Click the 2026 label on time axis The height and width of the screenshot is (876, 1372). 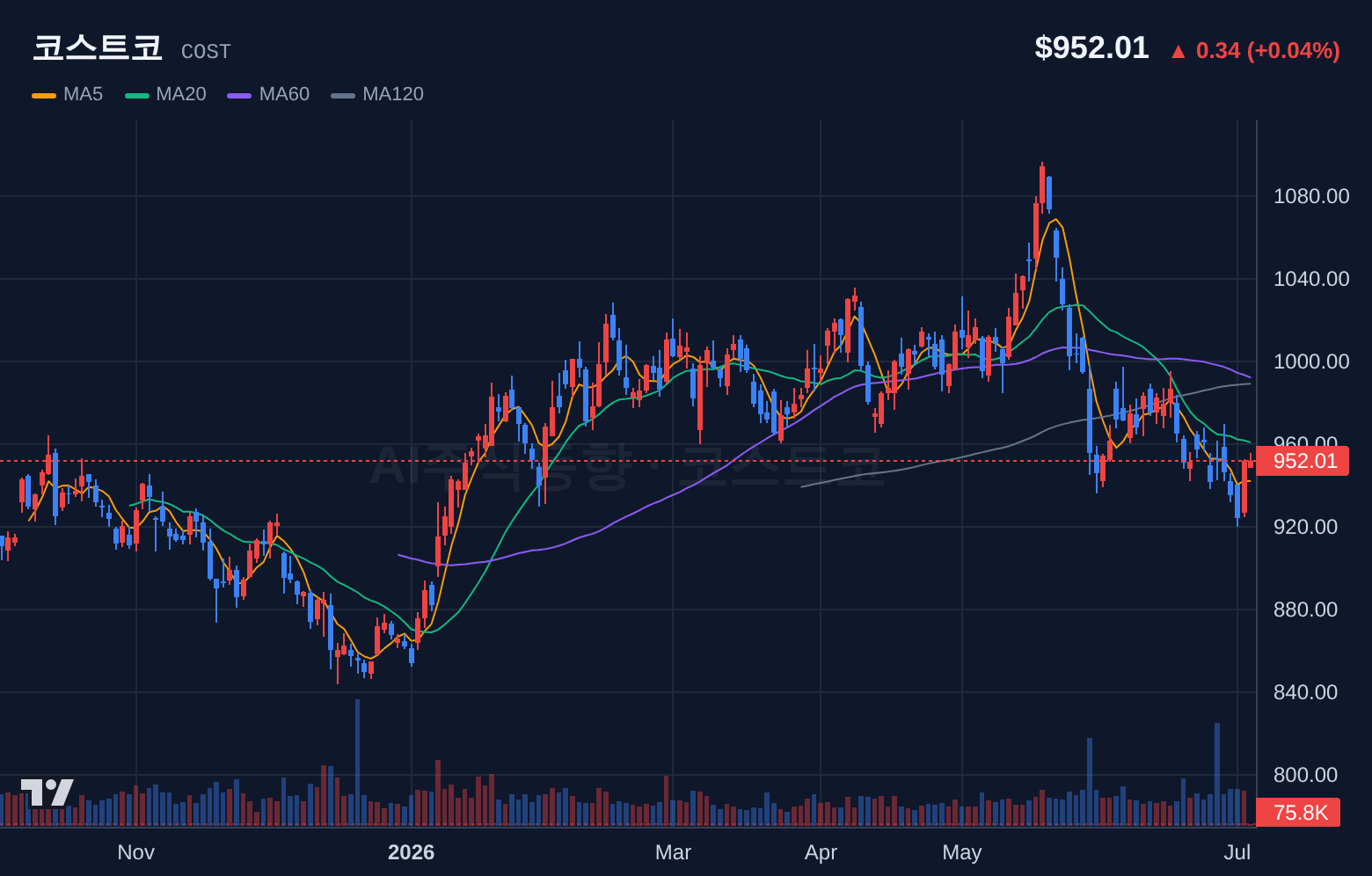tap(411, 852)
